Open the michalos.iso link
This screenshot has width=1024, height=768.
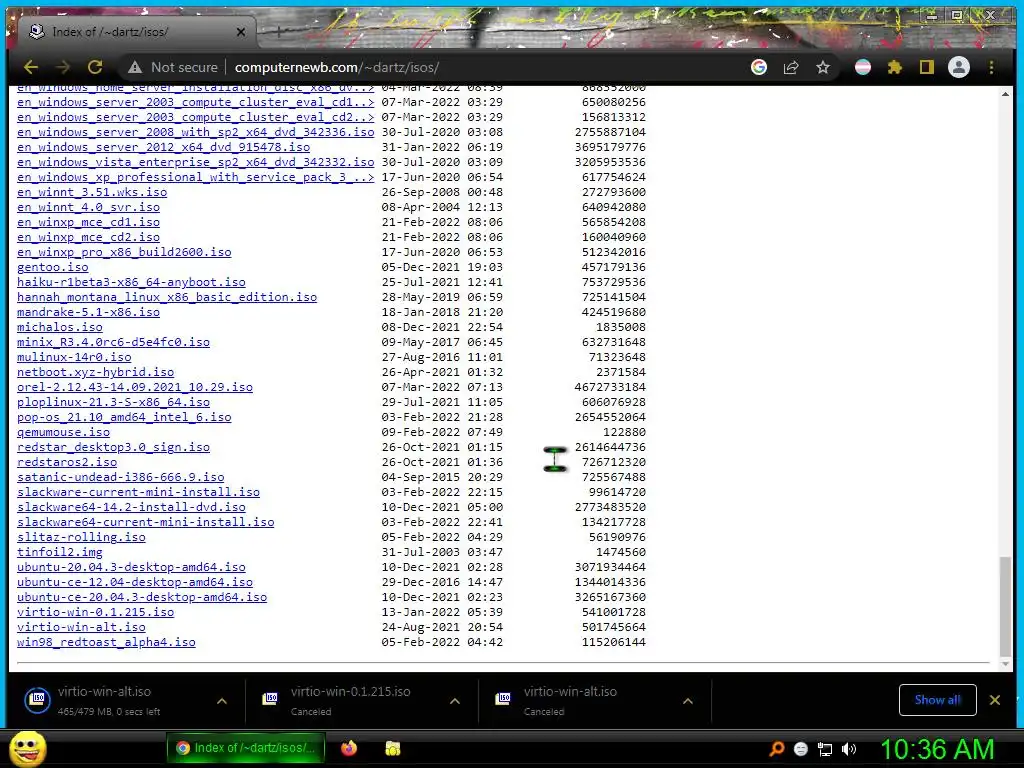click(60, 327)
